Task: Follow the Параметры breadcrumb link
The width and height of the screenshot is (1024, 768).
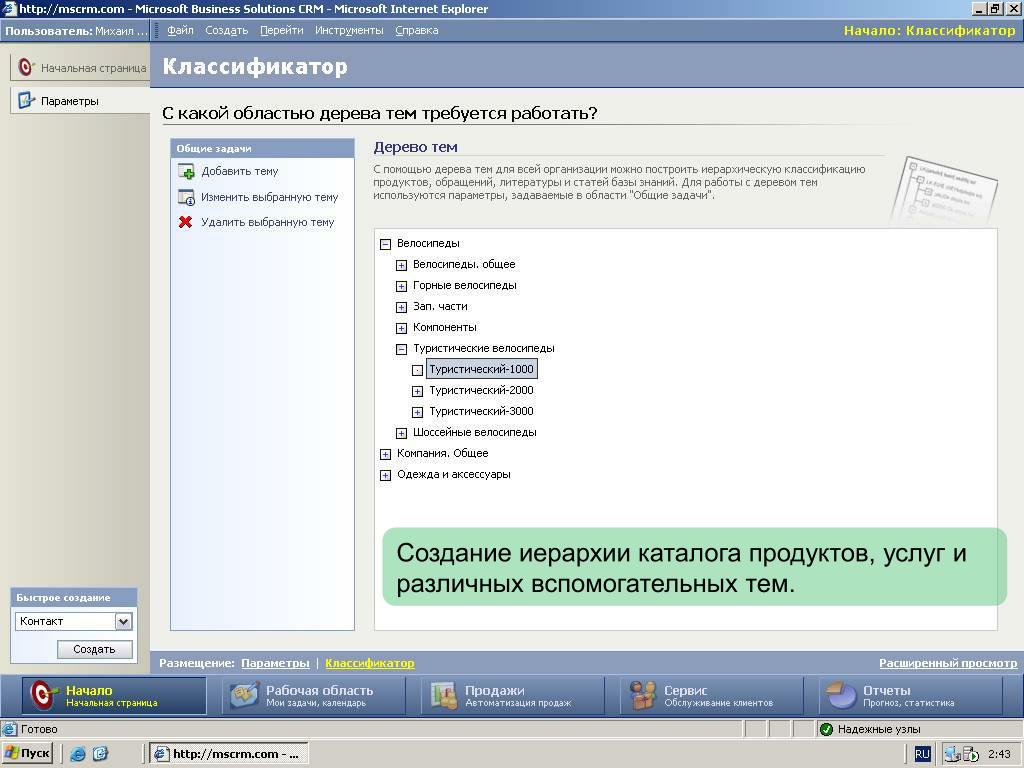Action: (275, 663)
